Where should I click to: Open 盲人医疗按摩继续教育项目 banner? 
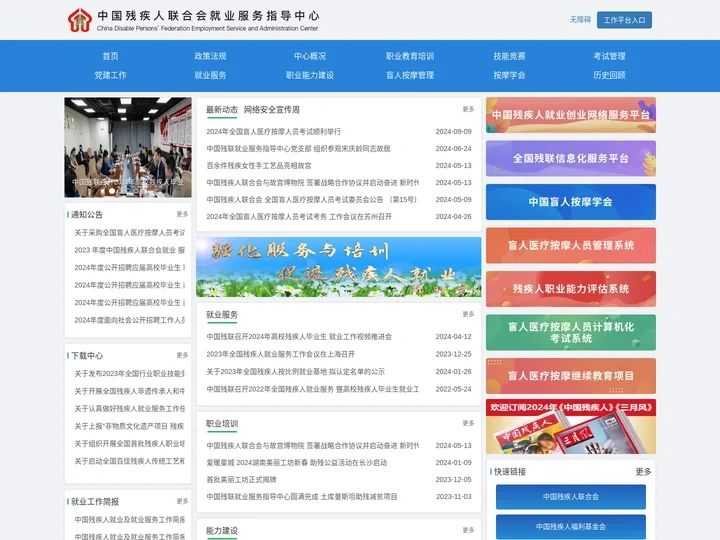(x=571, y=376)
